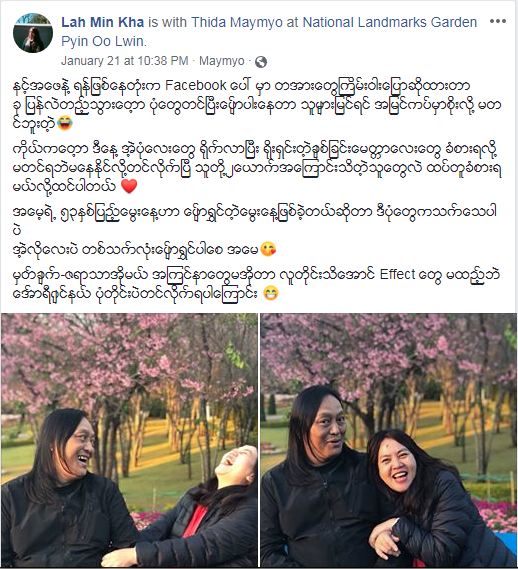Click the January 21 at 10:38 PM timestamp
Screen dimensions: 518x569
tap(125, 61)
